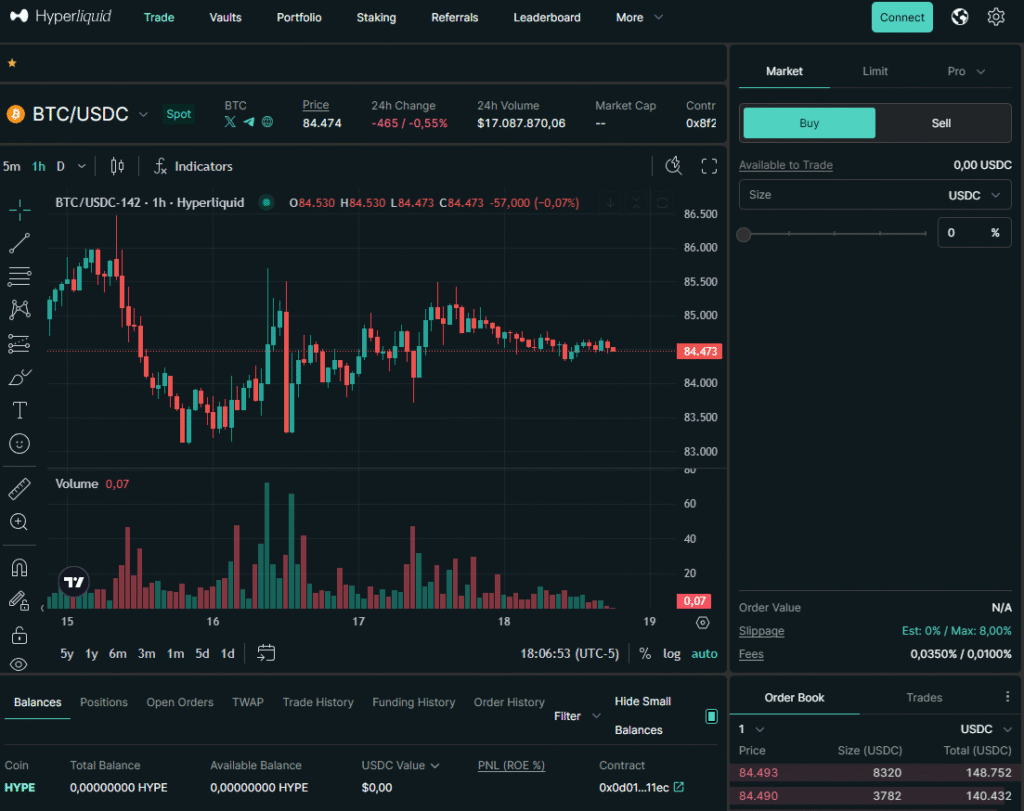Hide all drawings with eye icon
Image resolution: width=1024 pixels, height=811 pixels.
(19, 664)
